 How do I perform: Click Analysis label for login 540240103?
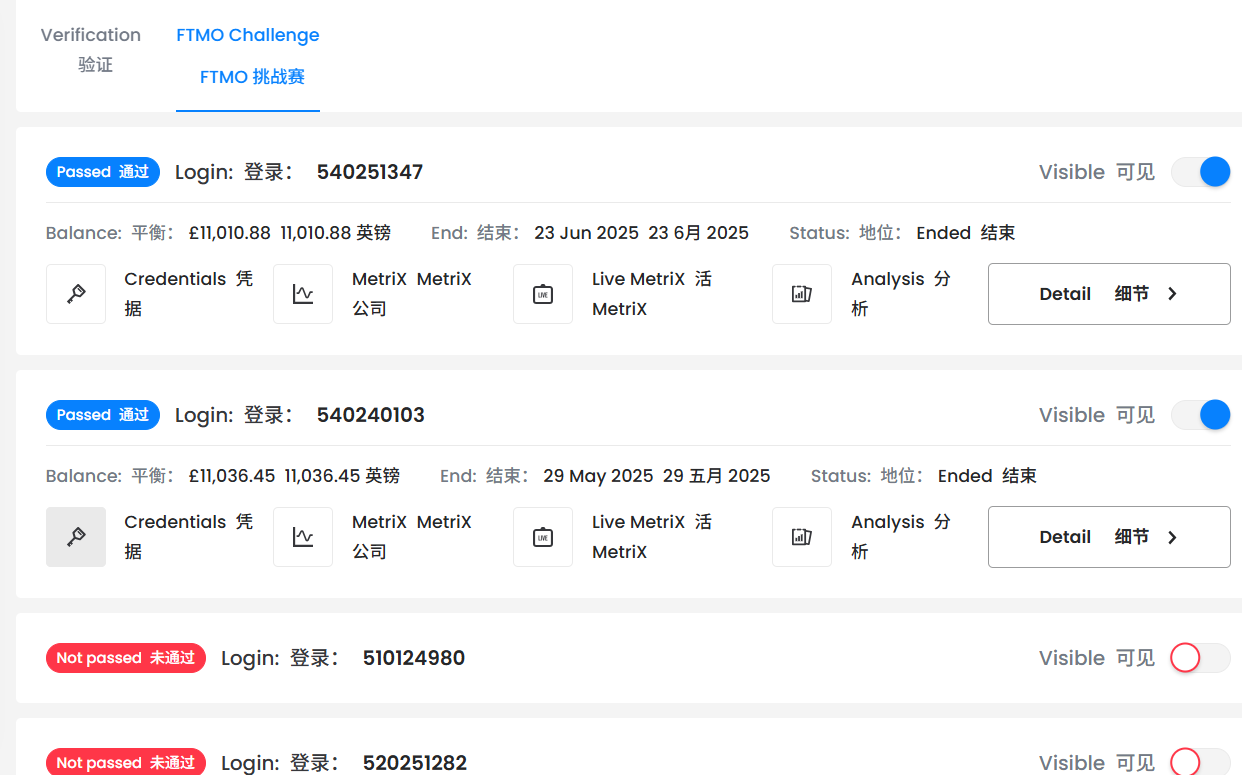[901, 537]
